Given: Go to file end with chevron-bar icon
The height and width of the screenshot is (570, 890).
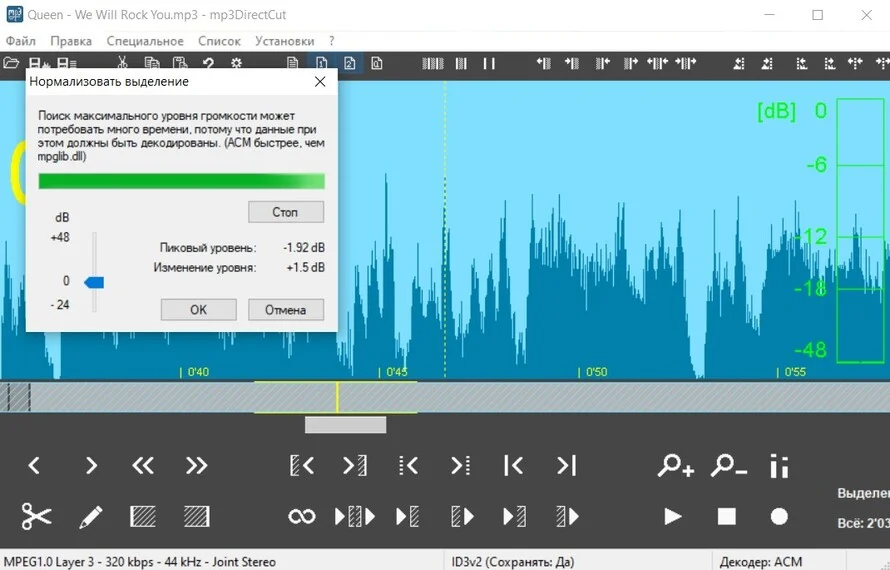Looking at the screenshot, I should coord(566,466).
